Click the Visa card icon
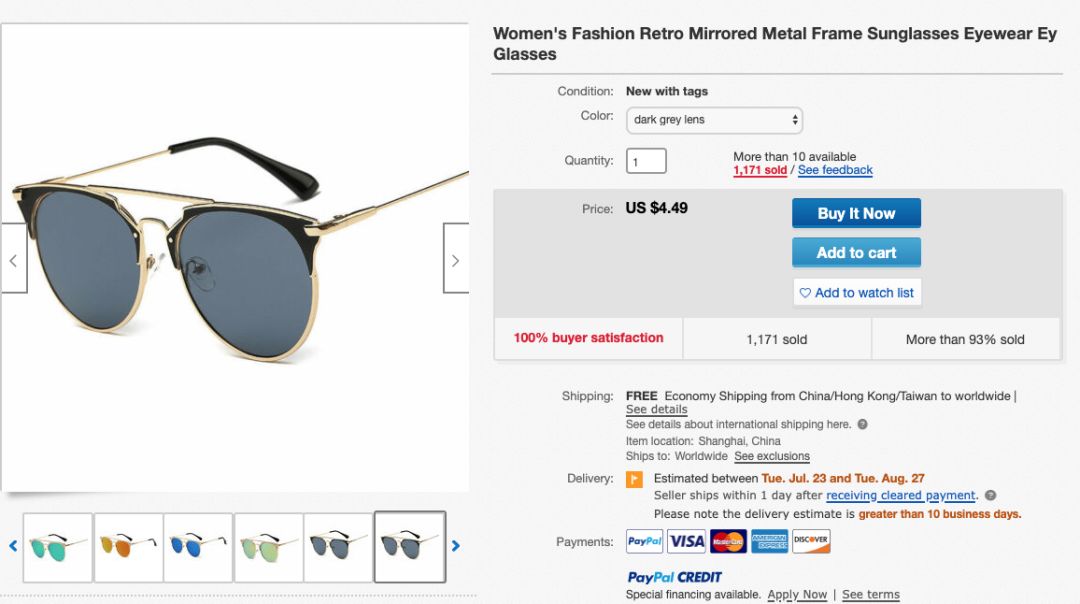This screenshot has width=1080, height=604. (x=687, y=541)
